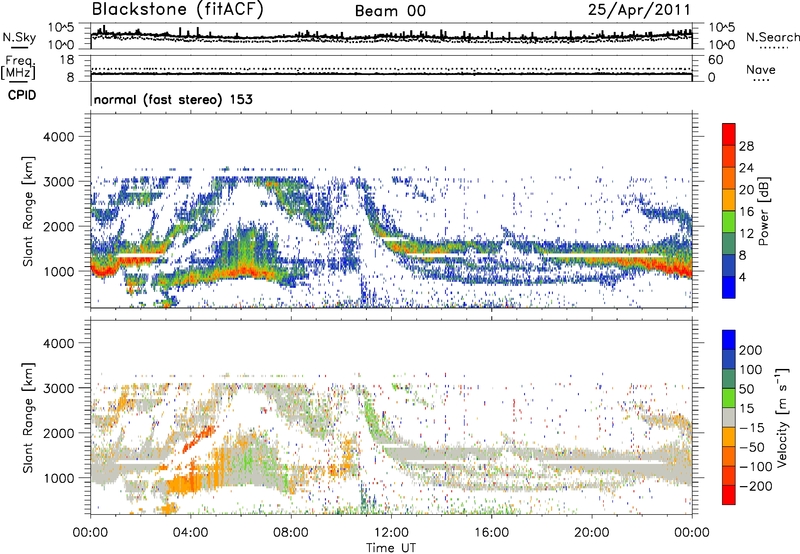Select the Power [dB] colorbar title
Screen dimensions: 800x554
coord(763,211)
